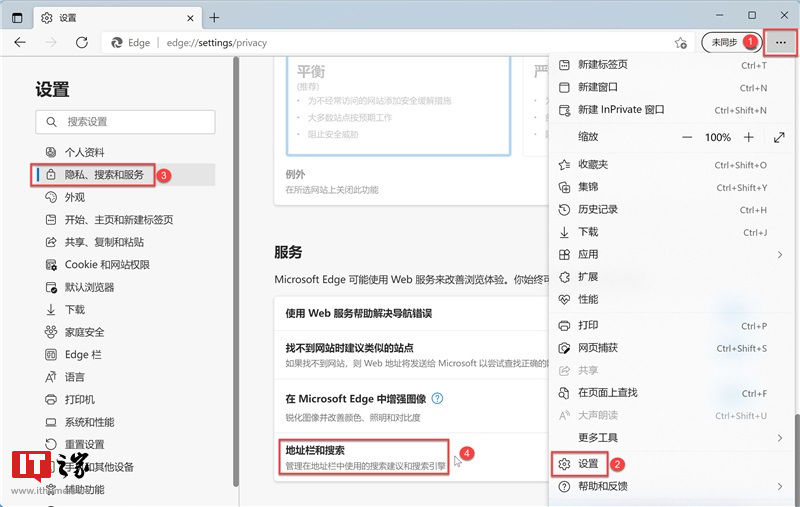Screen dimensions: 800x507
Task: Open 语言 settings section
Action: click(x=126, y=377)
